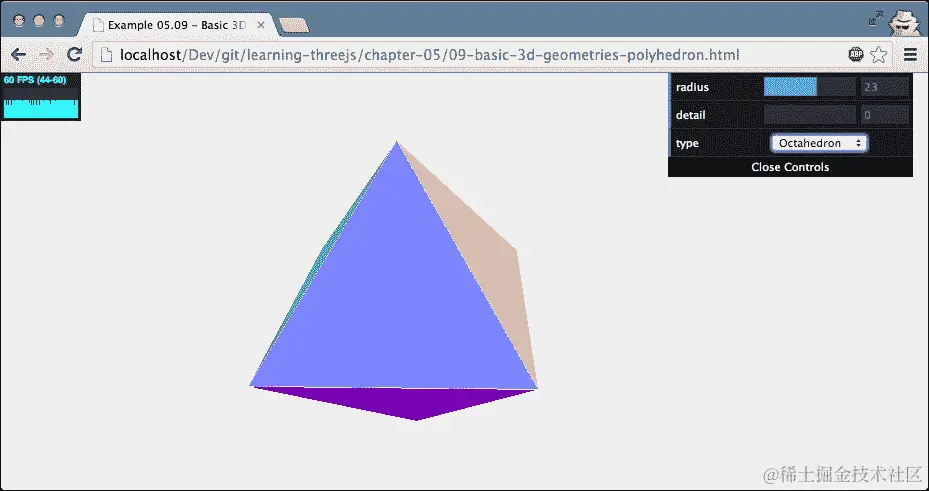Adjust the detail slider

click(809, 115)
